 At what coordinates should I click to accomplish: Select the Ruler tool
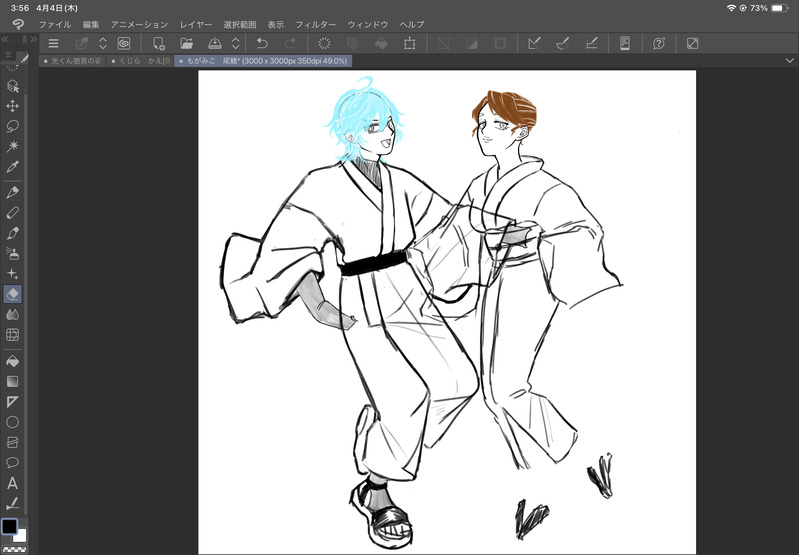pos(12,402)
